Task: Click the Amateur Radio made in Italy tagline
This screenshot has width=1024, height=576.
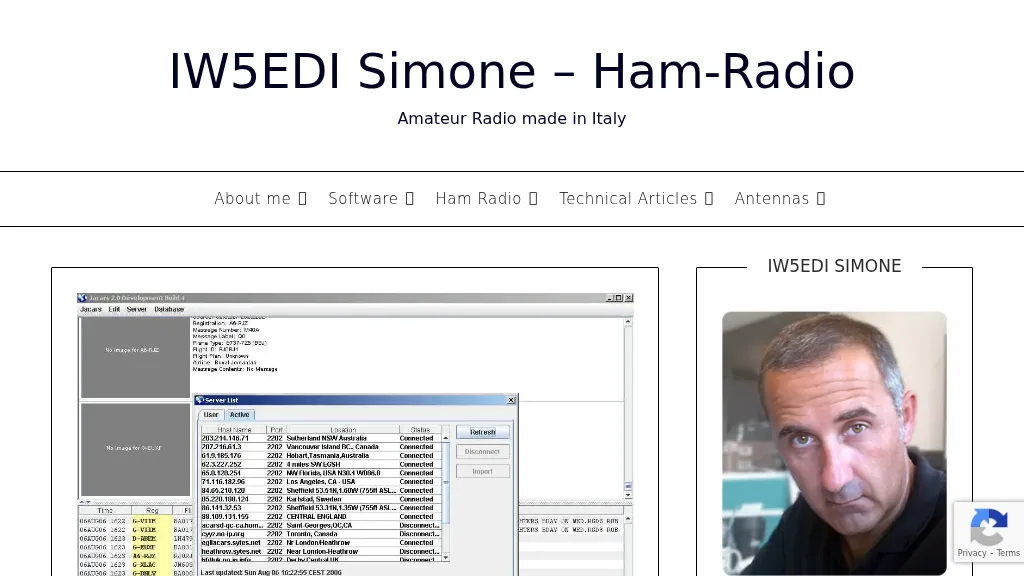Action: coord(511,118)
